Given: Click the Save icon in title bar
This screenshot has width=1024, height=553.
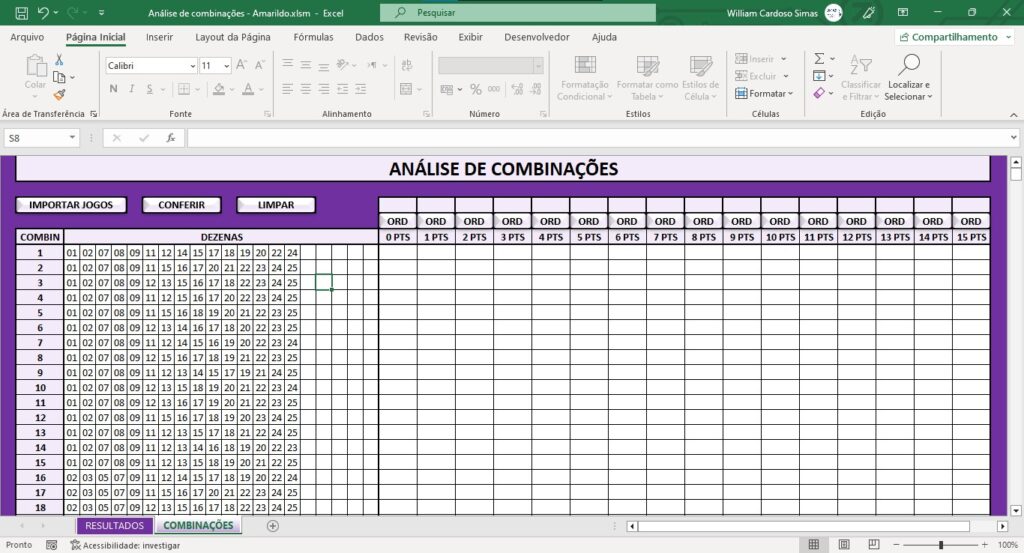Looking at the screenshot, I should pos(21,12).
